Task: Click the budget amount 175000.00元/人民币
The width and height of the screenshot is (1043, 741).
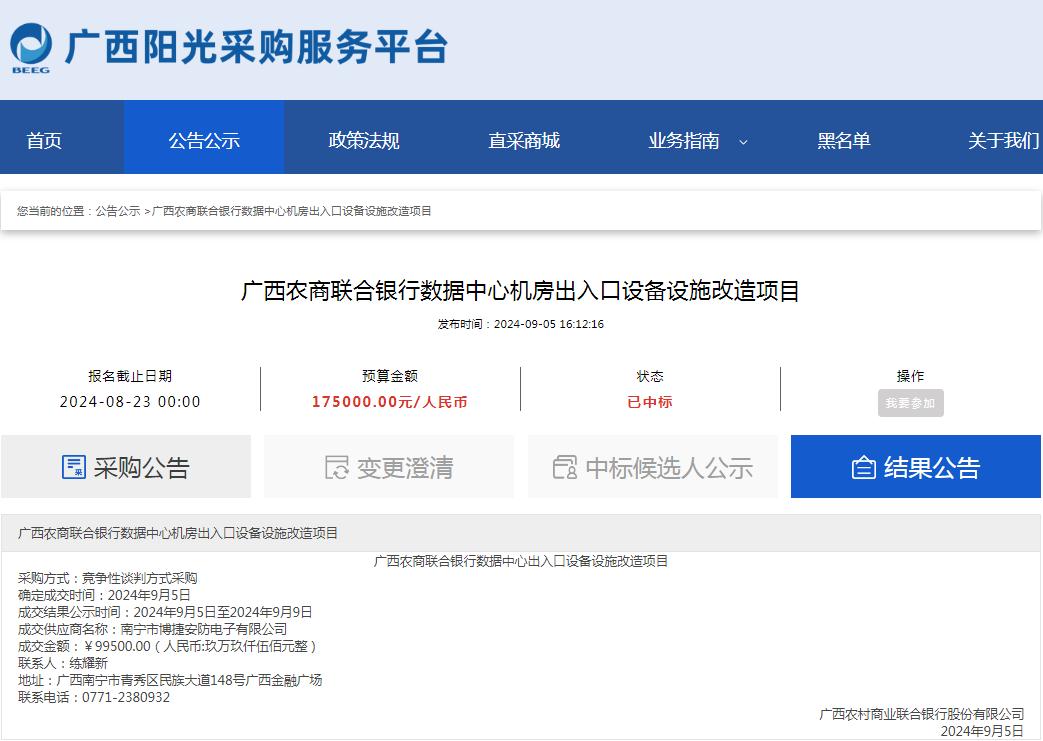Action: click(390, 402)
